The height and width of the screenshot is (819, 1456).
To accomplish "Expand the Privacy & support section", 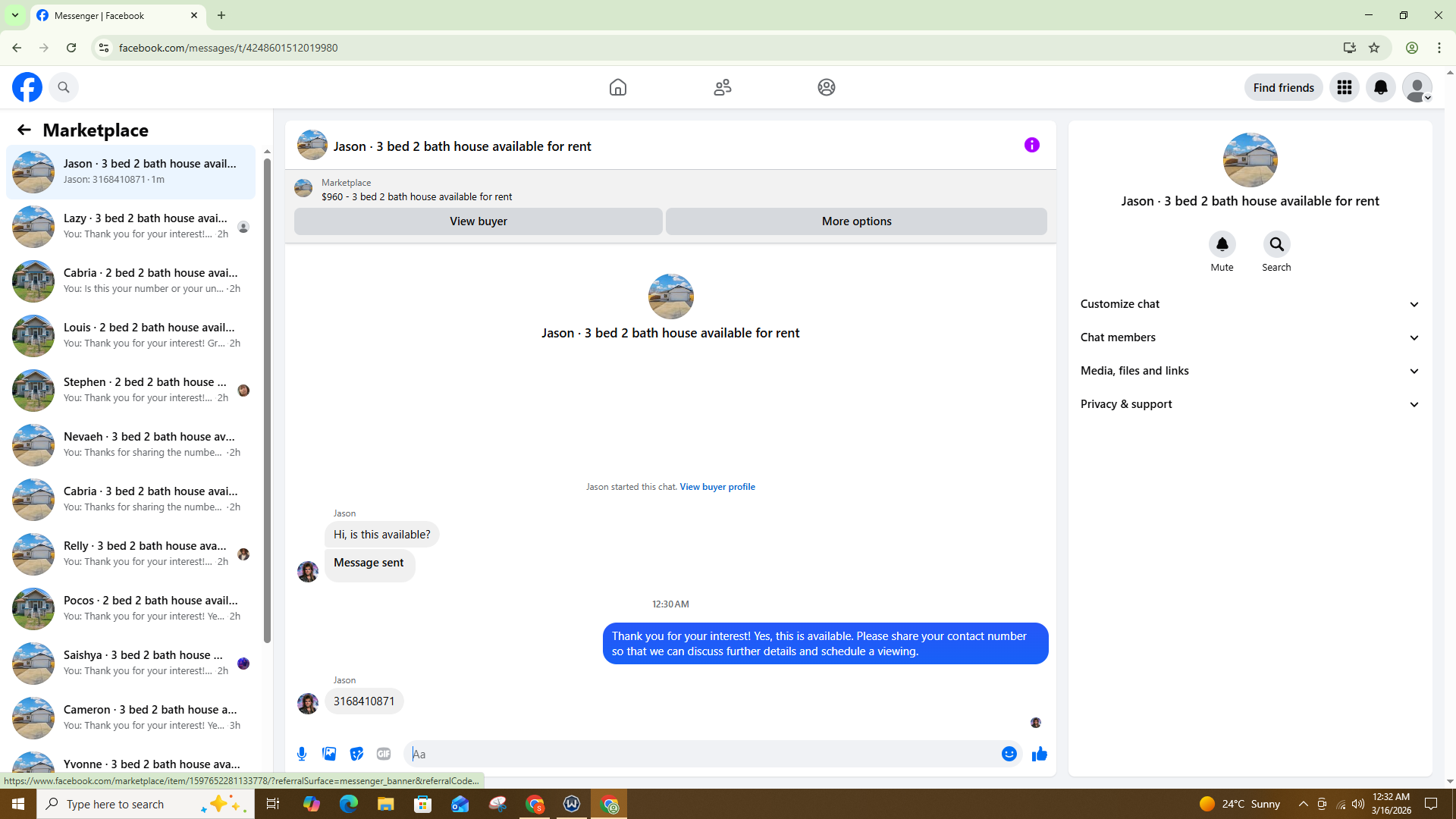I will pyautogui.click(x=1249, y=404).
